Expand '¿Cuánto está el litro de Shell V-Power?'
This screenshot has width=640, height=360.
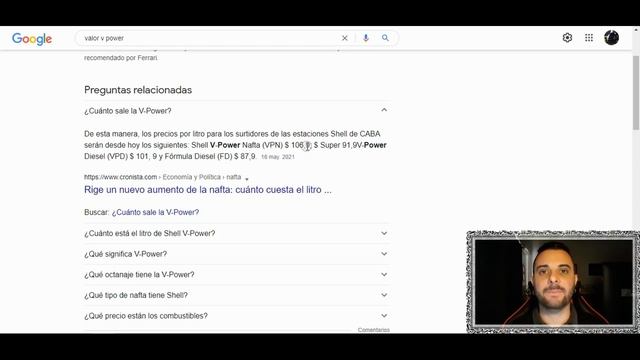(237, 233)
